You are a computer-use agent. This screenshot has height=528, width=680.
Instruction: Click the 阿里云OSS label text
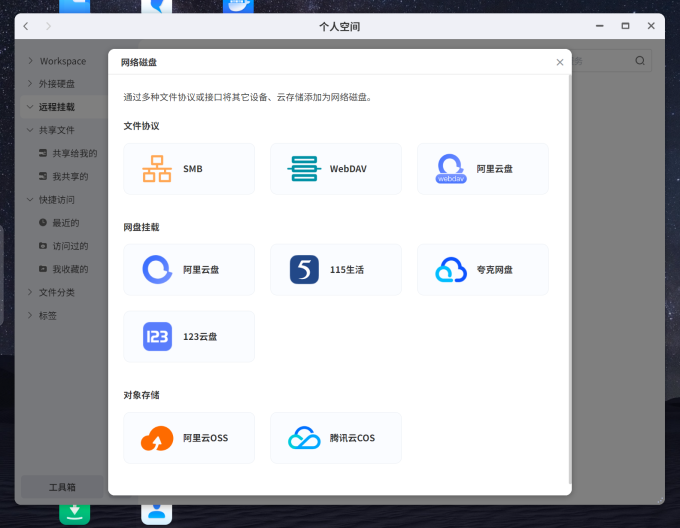(205, 438)
